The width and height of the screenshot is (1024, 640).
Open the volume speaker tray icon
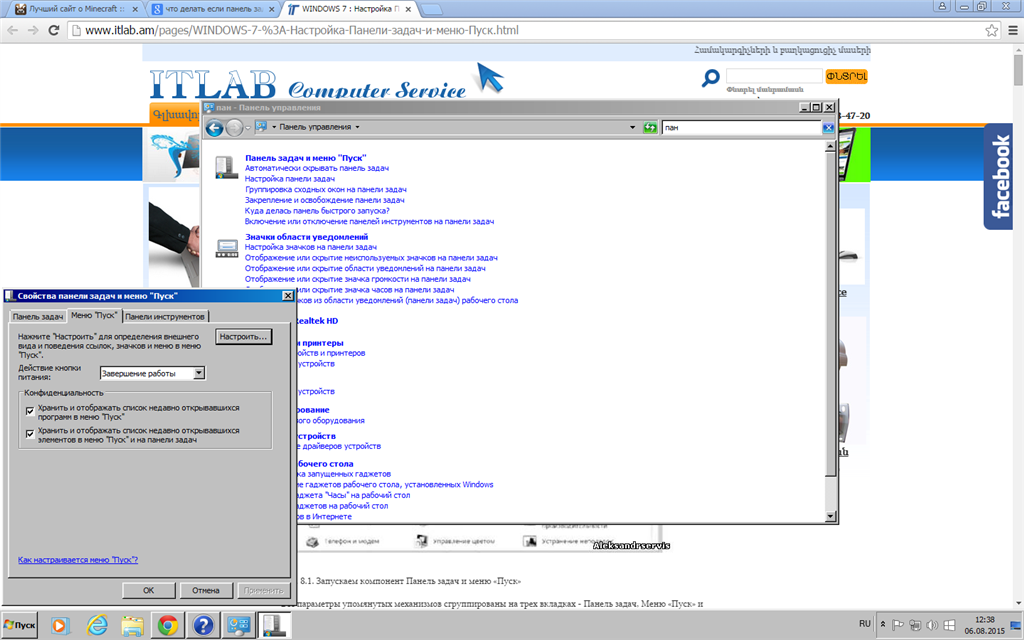point(932,625)
